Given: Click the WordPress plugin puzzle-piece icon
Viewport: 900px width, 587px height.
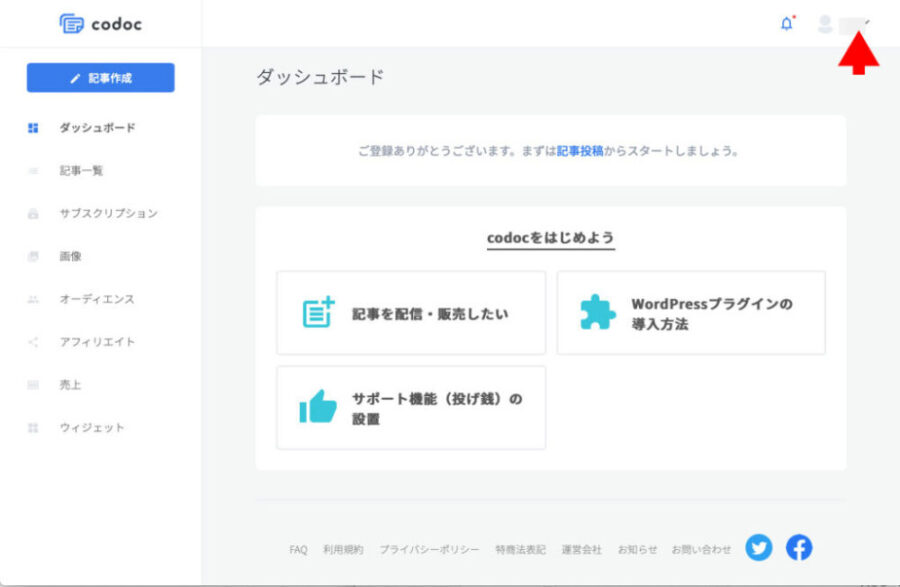Looking at the screenshot, I should tap(598, 313).
